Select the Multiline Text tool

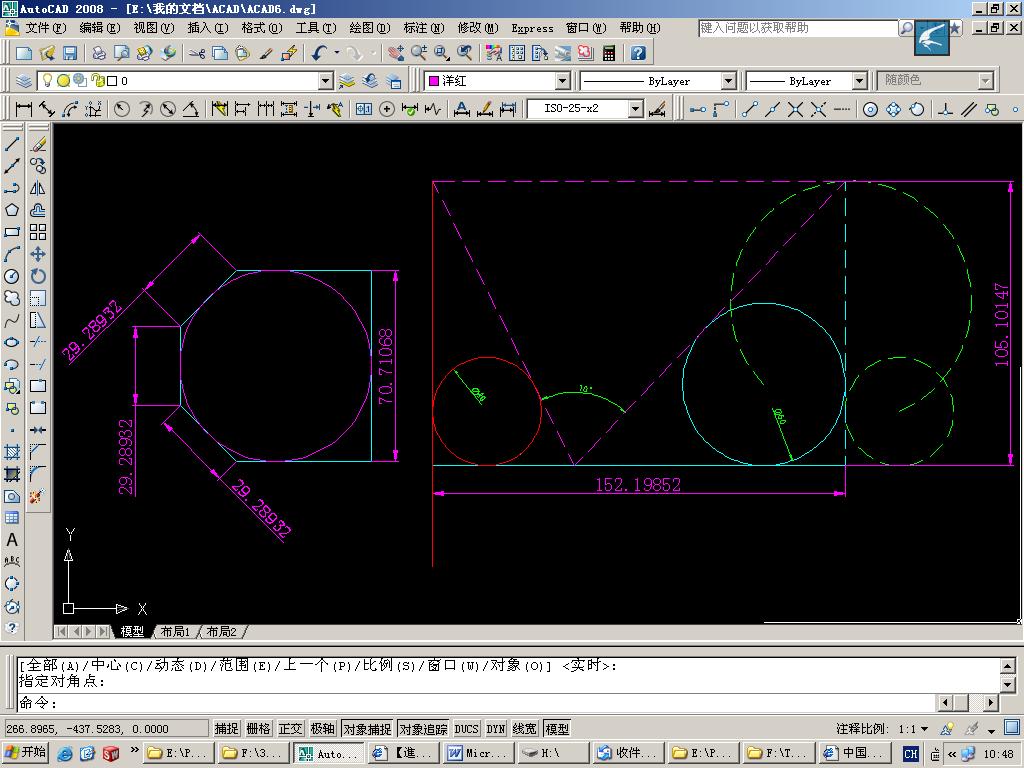coord(12,540)
